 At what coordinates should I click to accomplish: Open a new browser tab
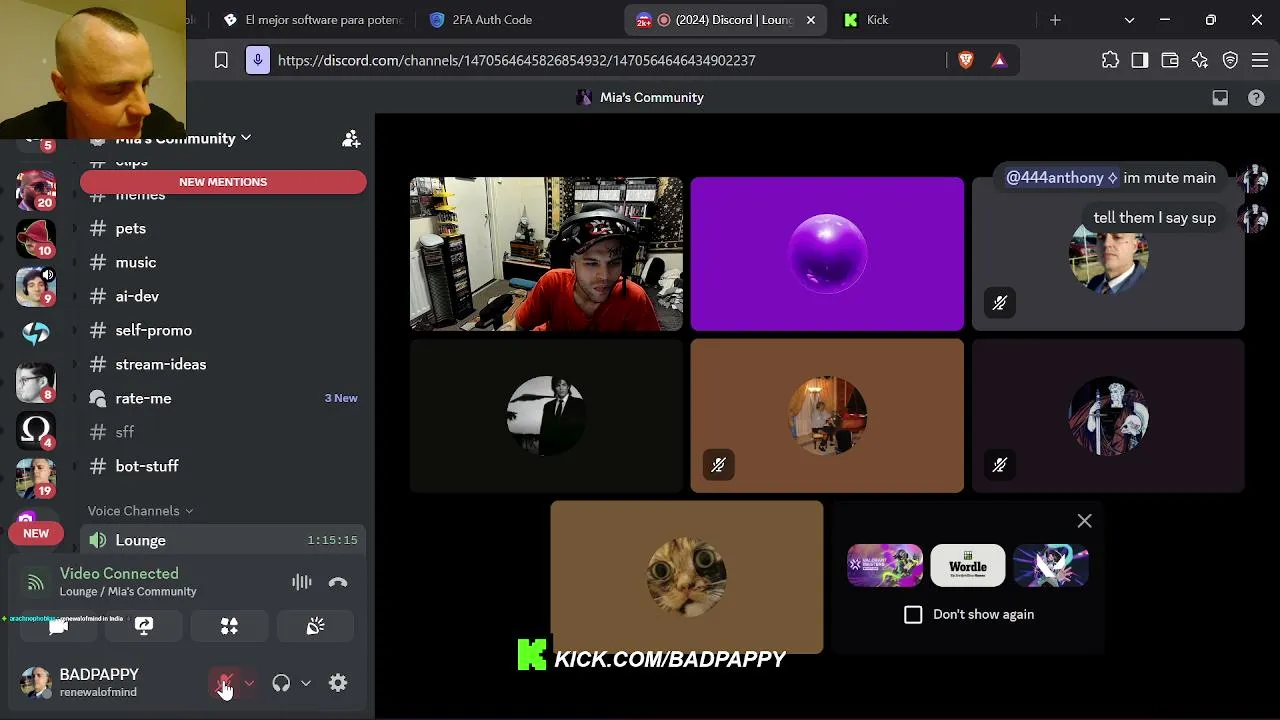click(1055, 20)
